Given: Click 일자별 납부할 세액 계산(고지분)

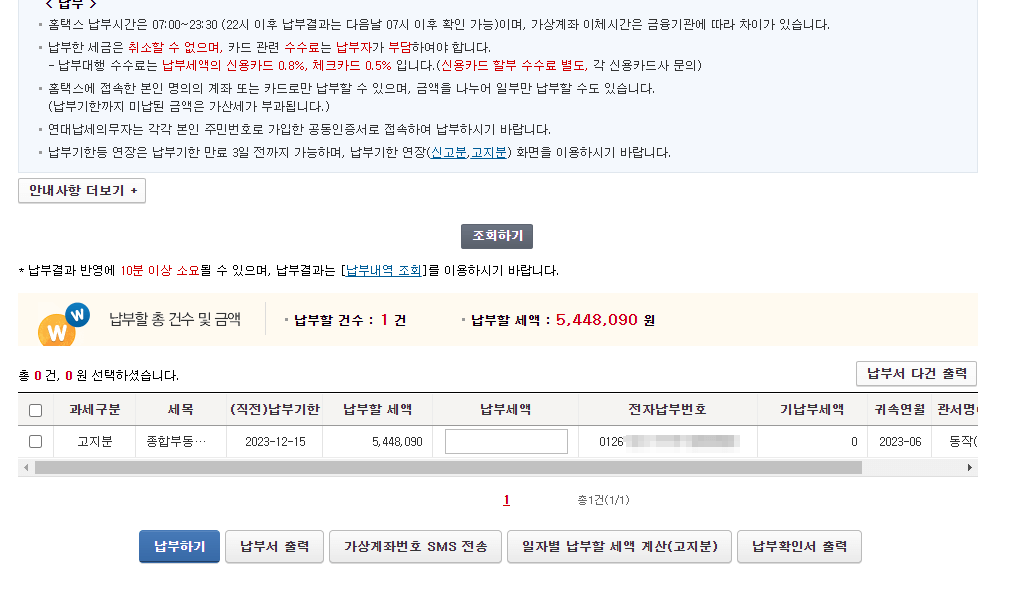Looking at the screenshot, I should click(619, 546).
